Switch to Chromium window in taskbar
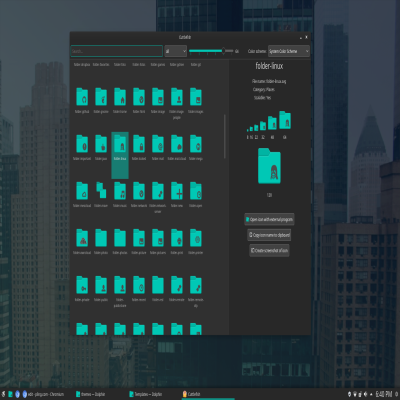Viewport: 400px width, 400px height. [x=43, y=394]
